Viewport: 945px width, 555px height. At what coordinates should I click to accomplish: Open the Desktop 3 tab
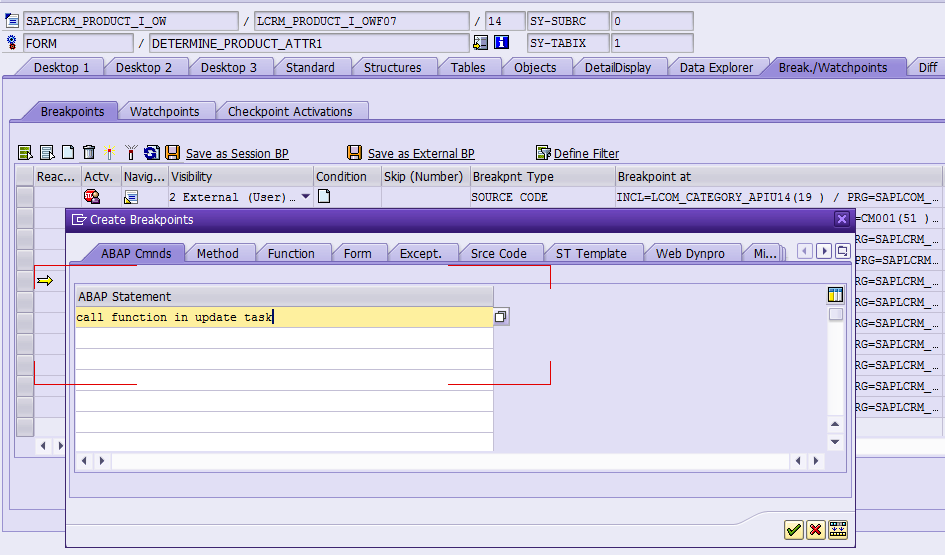[228, 67]
